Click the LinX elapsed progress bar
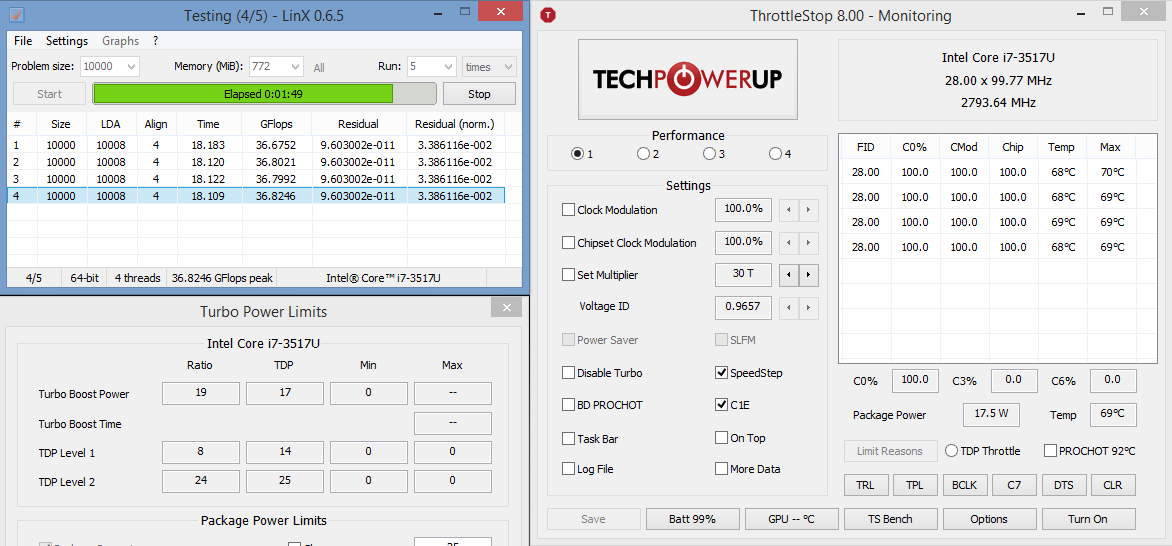The image size is (1172, 546). 265,94
